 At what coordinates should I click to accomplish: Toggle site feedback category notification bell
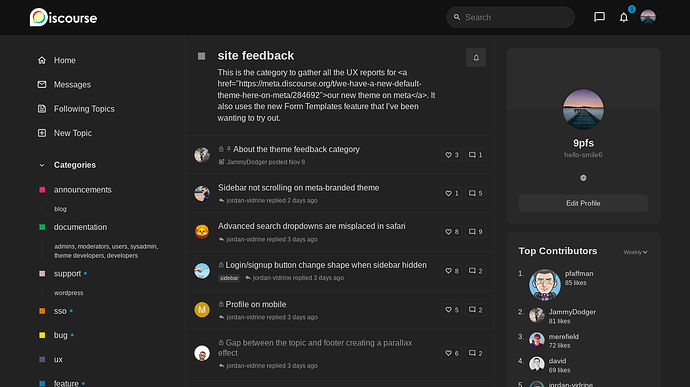click(476, 58)
